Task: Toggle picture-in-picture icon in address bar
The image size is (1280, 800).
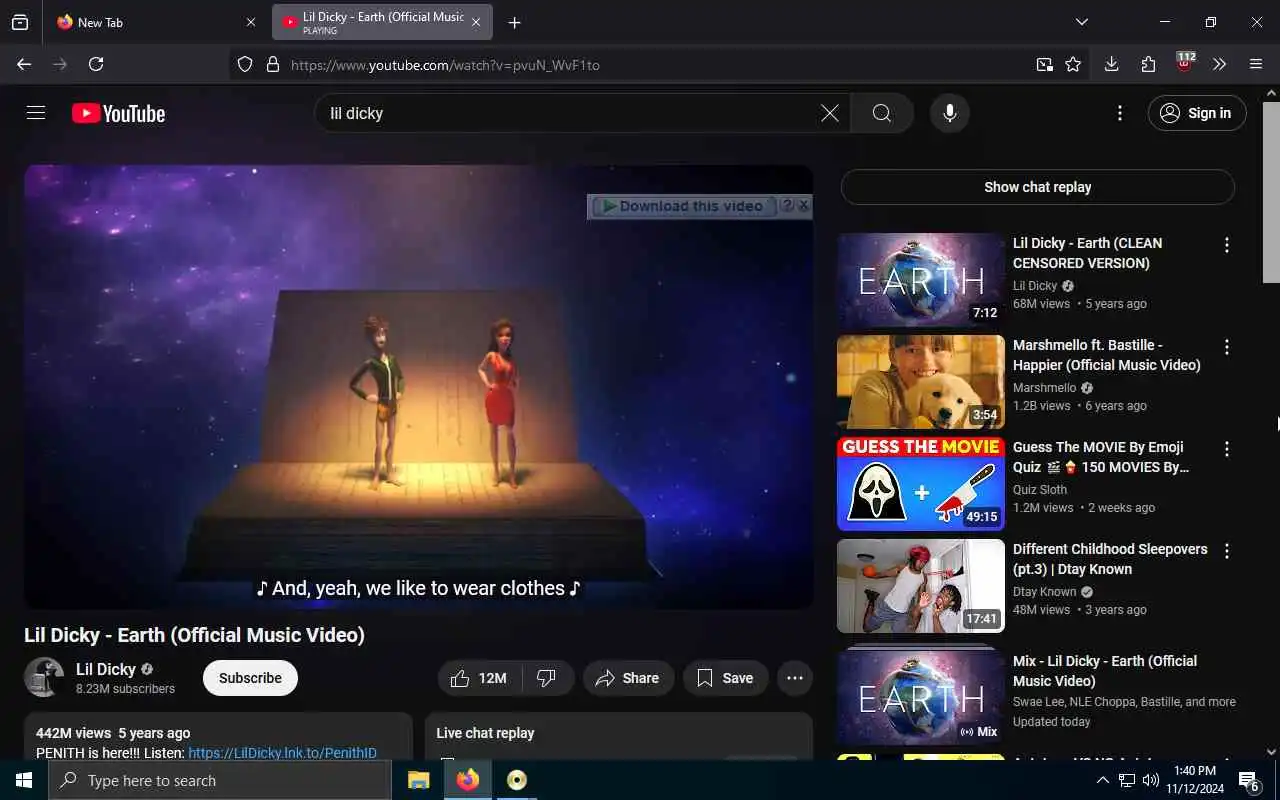Action: (x=1044, y=64)
